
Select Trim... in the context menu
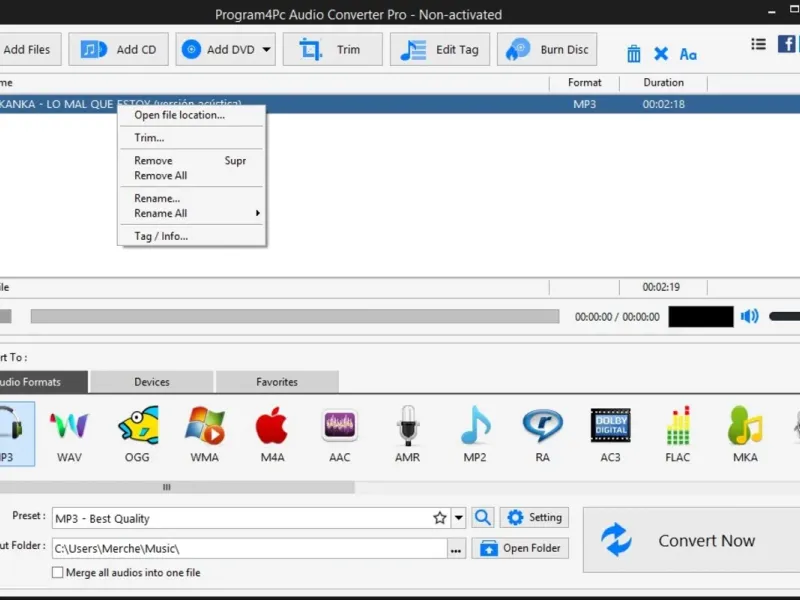click(x=192, y=138)
